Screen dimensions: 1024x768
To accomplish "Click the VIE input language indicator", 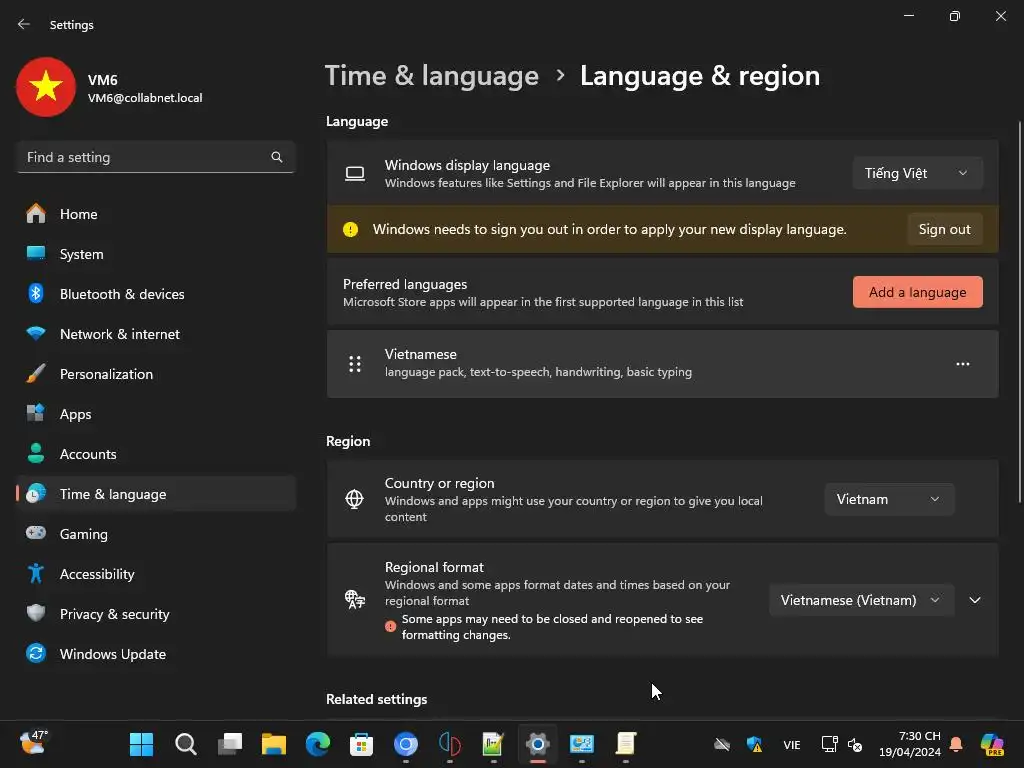I will (x=792, y=744).
